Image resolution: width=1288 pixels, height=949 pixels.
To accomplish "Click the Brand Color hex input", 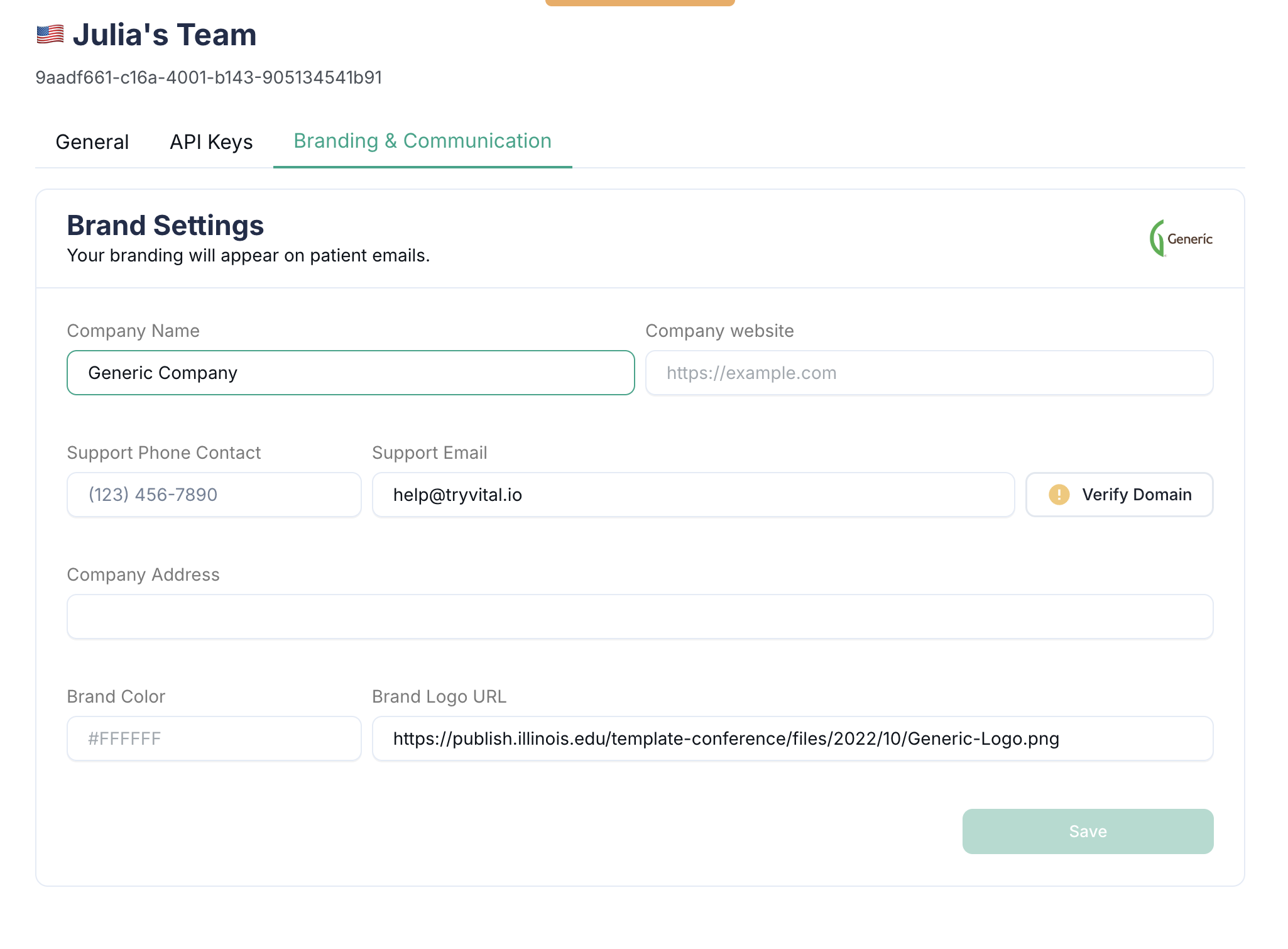I will (x=214, y=738).
